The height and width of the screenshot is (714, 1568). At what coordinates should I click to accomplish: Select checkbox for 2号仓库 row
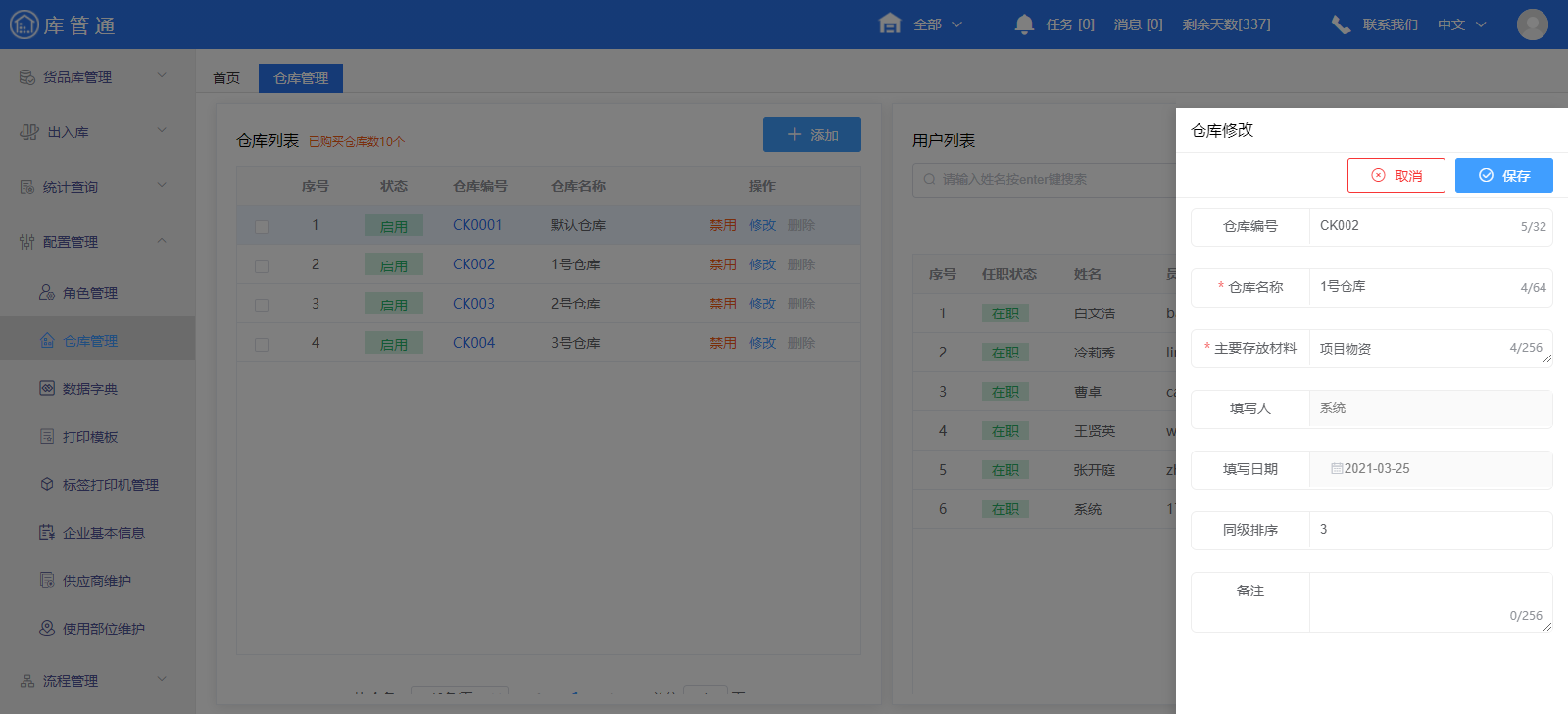coord(262,305)
